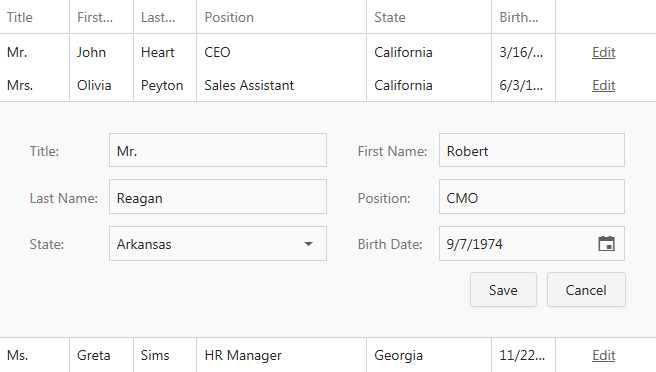656x372 pixels.
Task: Click the truncated First... column header
Action: 102,17
